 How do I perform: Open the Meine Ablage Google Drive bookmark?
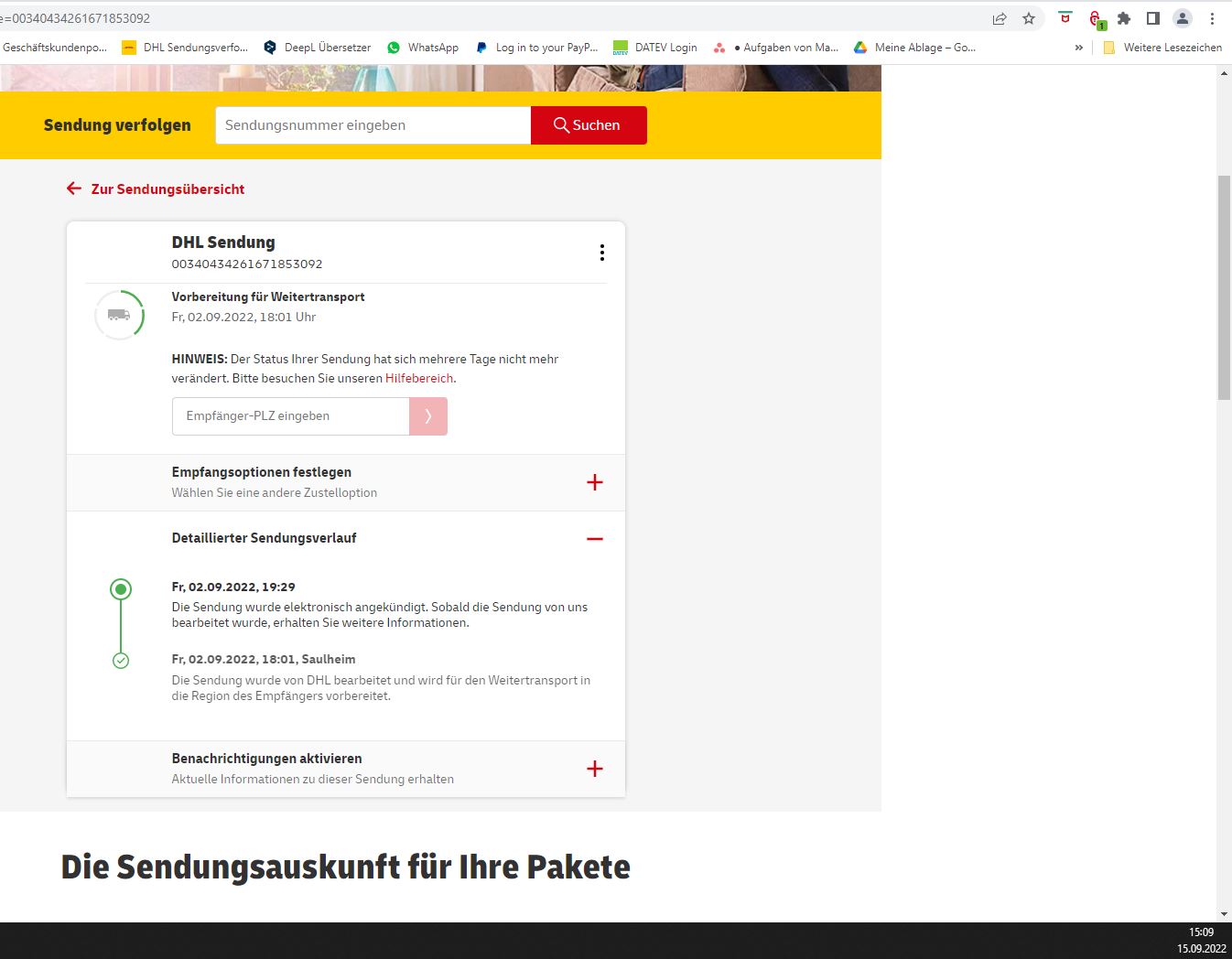(x=914, y=48)
